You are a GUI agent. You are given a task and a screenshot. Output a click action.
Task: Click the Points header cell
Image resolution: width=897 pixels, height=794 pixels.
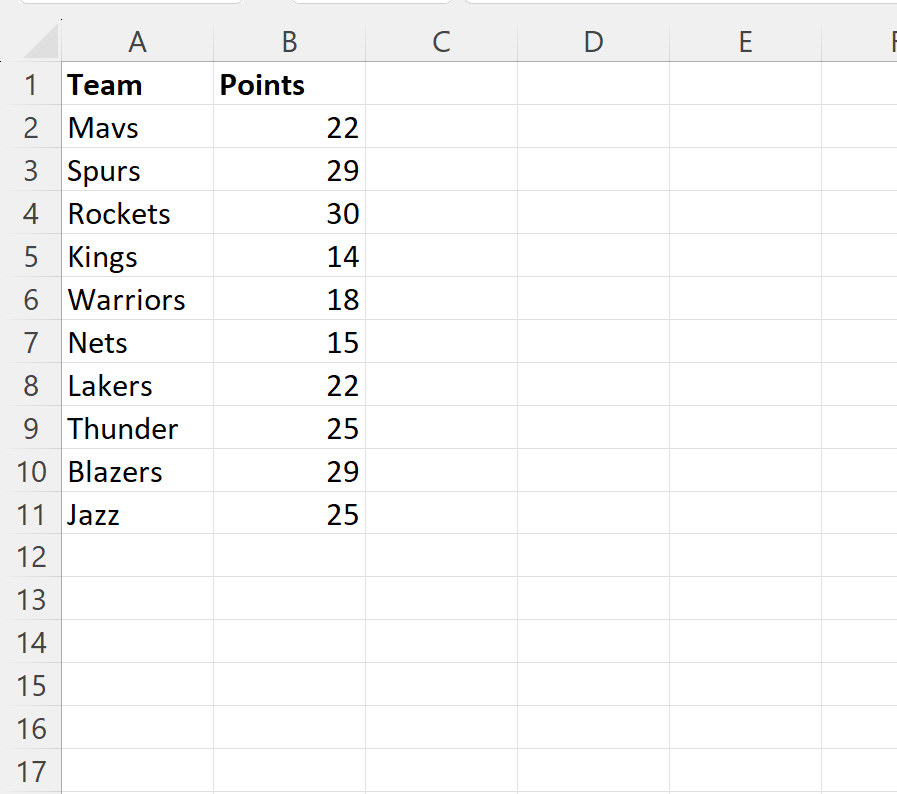tap(289, 85)
